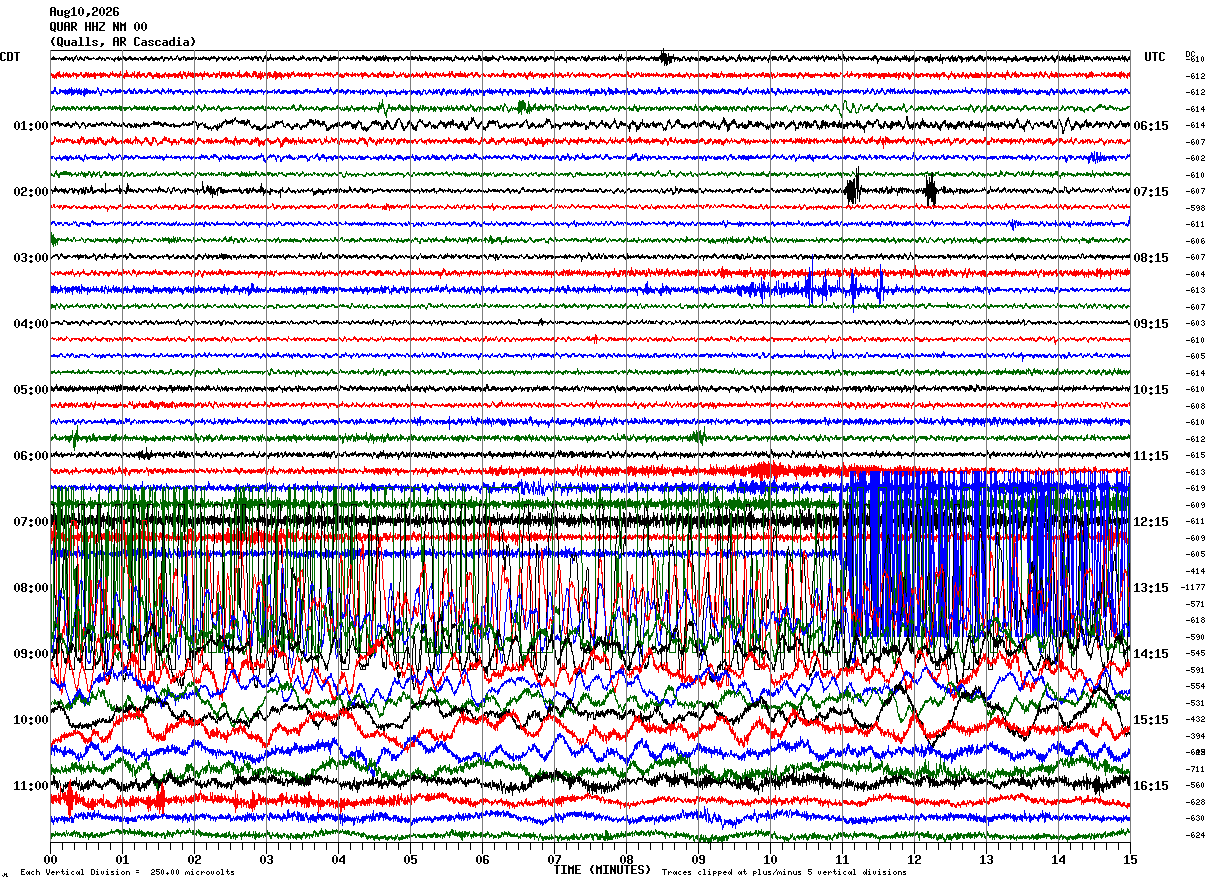Select the UTC timezone label
The width and height of the screenshot is (1210, 886).
point(1155,57)
